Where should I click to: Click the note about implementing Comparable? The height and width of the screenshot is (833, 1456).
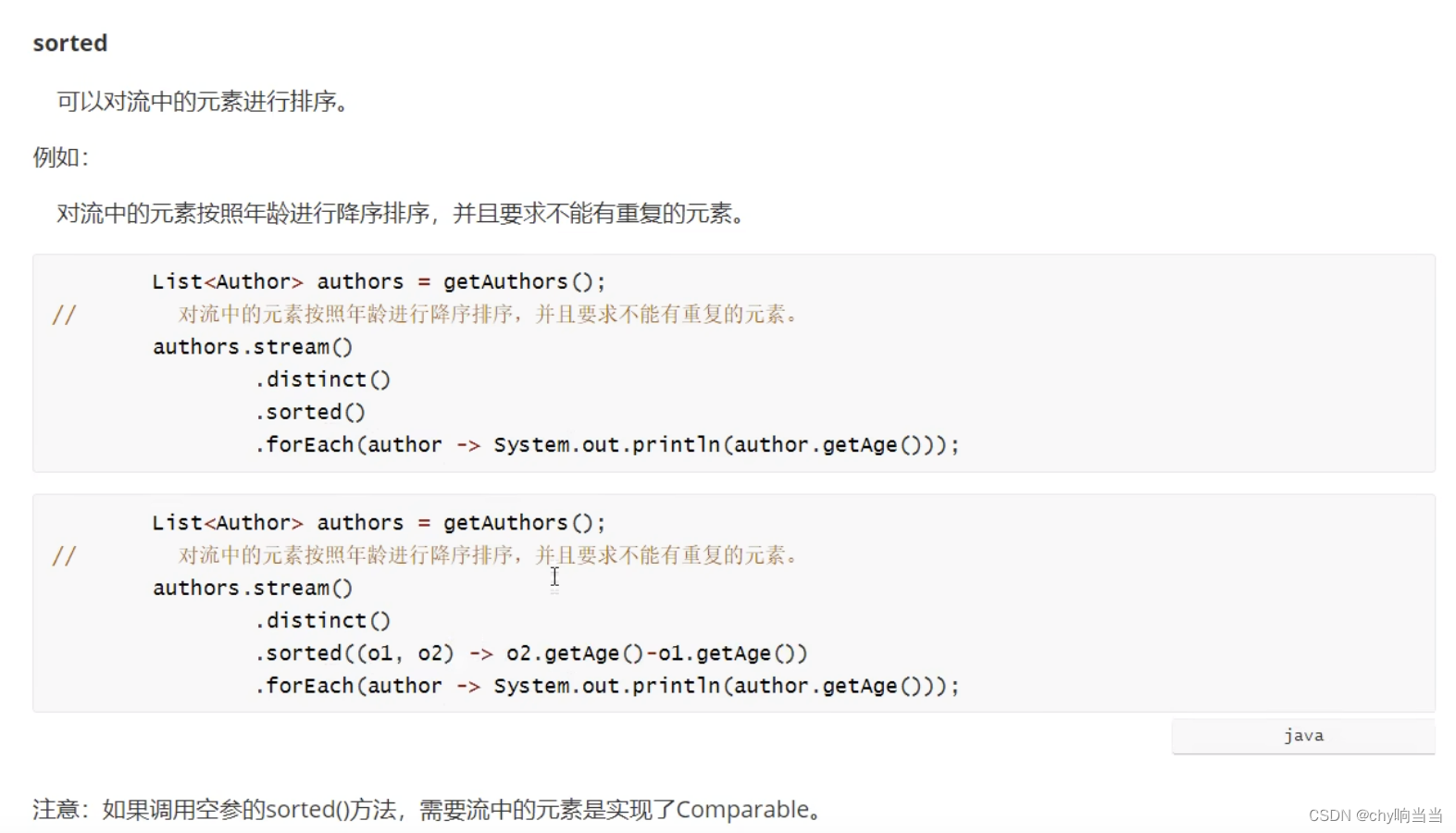click(428, 810)
